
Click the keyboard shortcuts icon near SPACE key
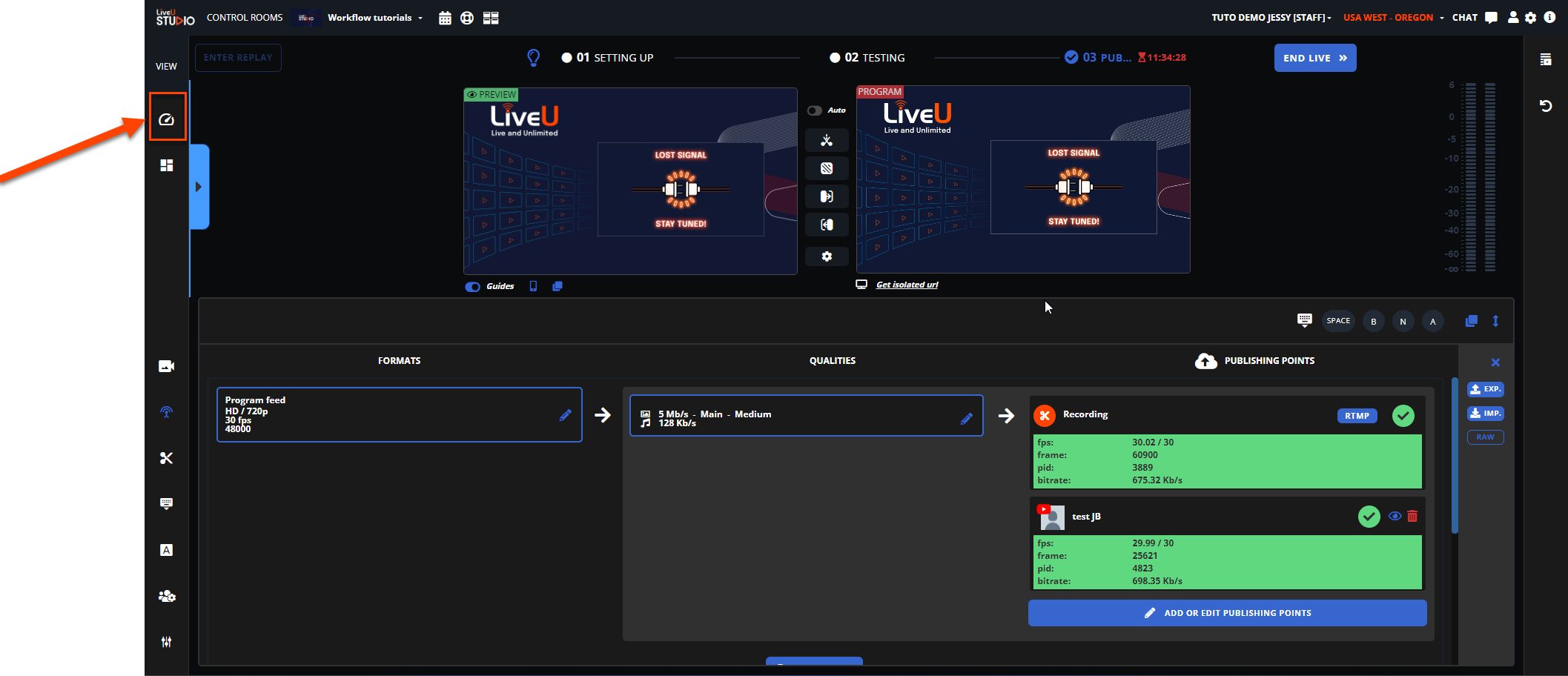tap(1305, 320)
